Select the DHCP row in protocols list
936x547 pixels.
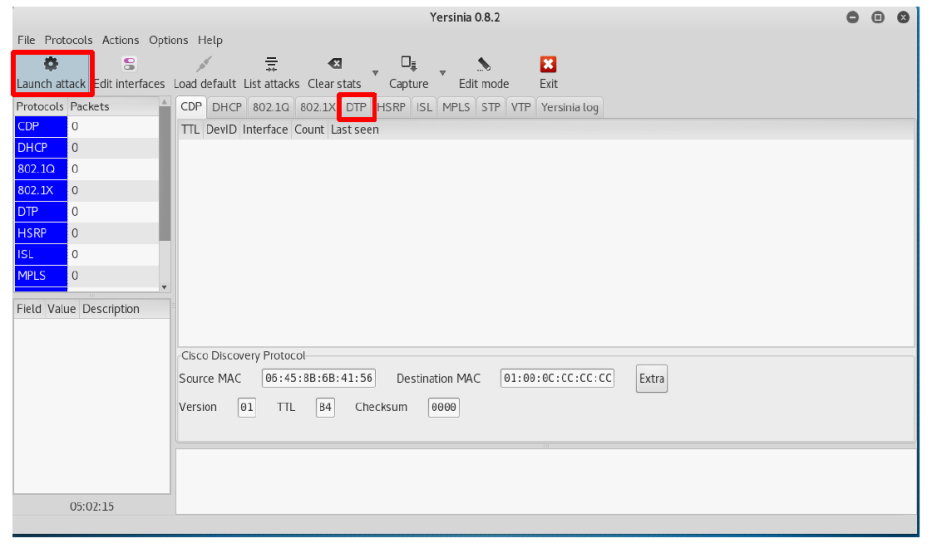87,148
